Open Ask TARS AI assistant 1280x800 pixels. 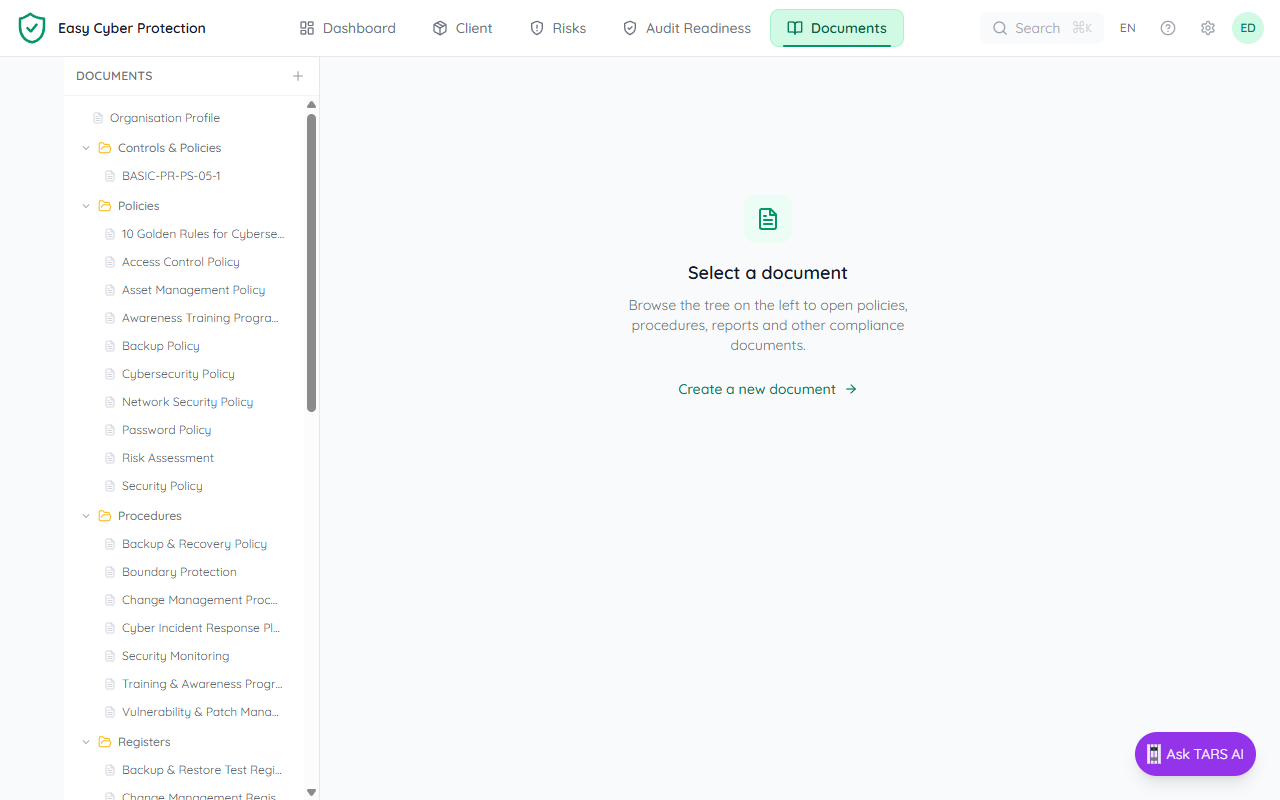pos(1195,754)
